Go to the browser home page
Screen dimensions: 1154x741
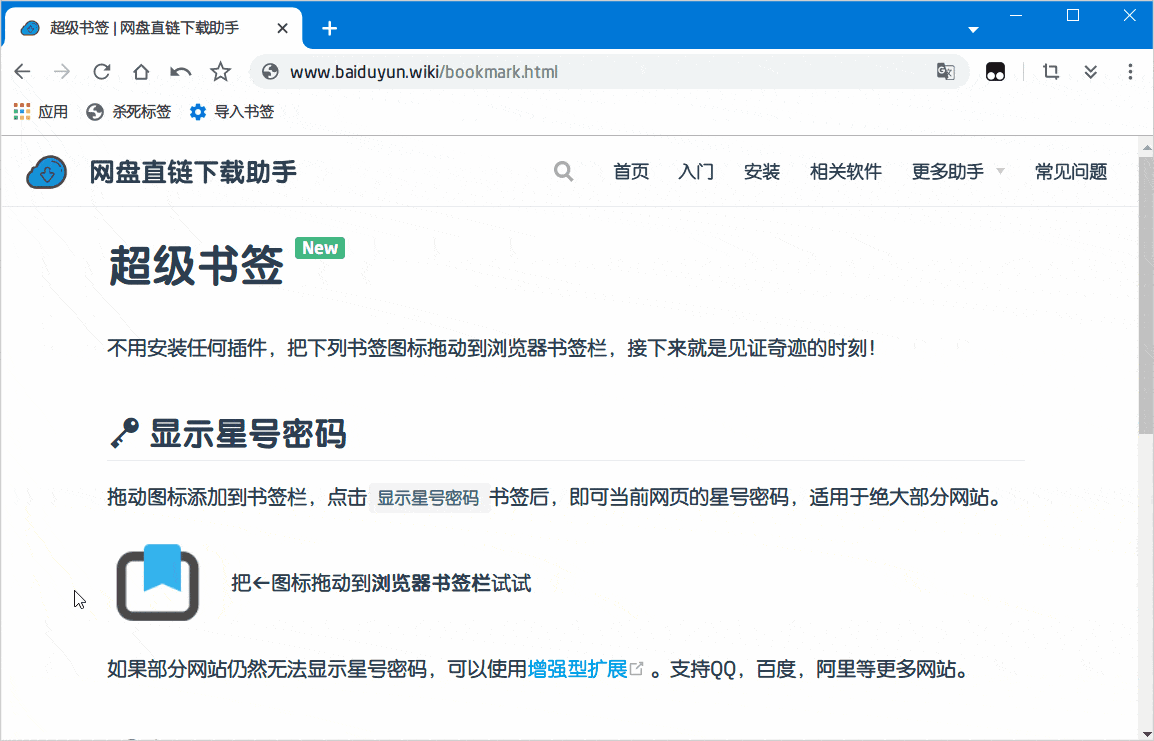(x=141, y=71)
